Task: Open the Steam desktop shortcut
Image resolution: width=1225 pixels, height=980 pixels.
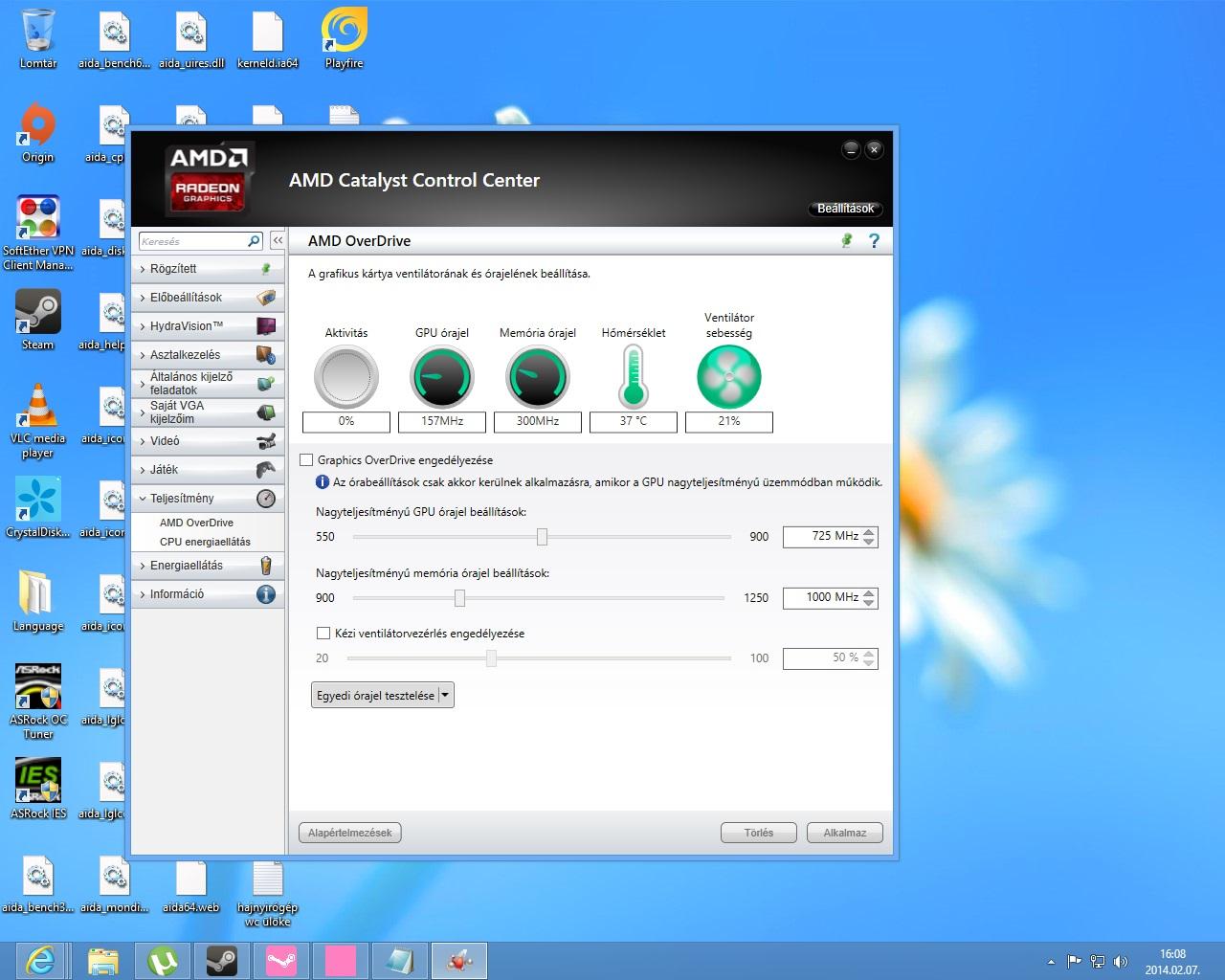Action: click(38, 320)
